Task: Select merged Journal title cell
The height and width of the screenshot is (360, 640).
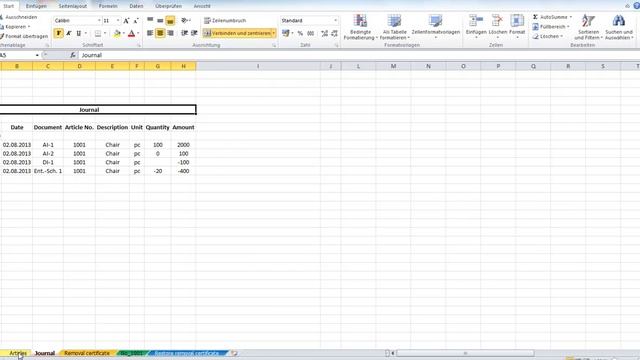Action: [98, 109]
